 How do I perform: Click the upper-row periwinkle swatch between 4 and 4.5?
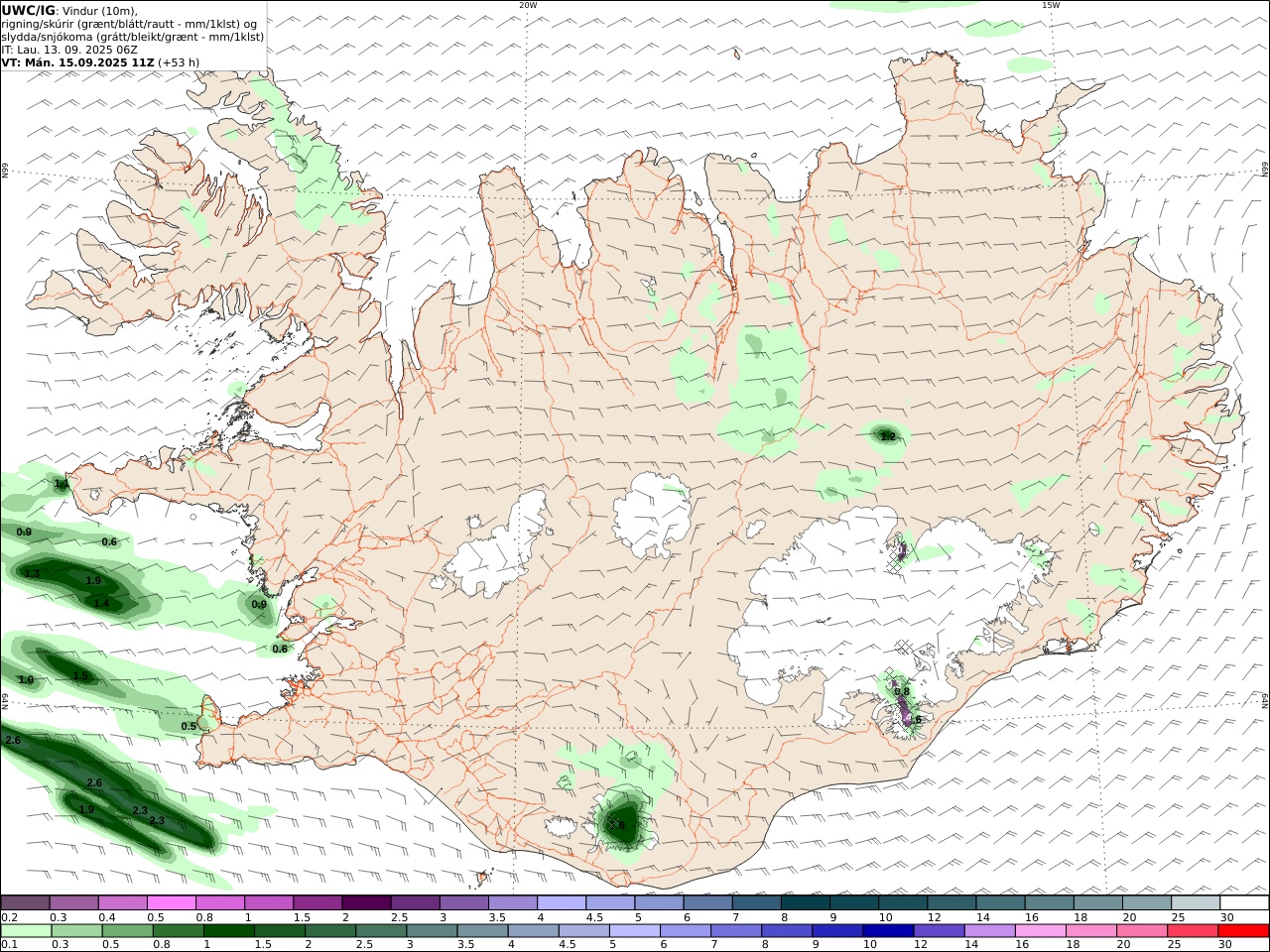coord(561,902)
